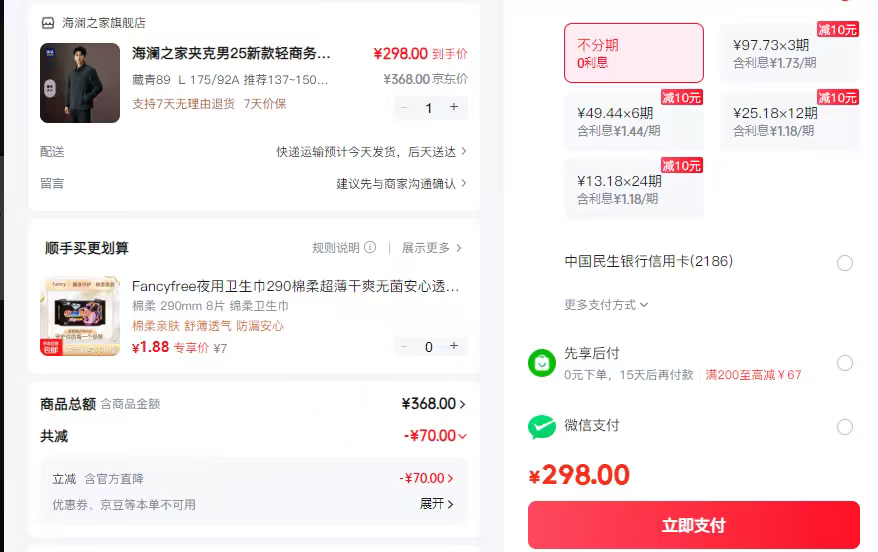Open 配送 delivery details arrow

(x=463, y=152)
